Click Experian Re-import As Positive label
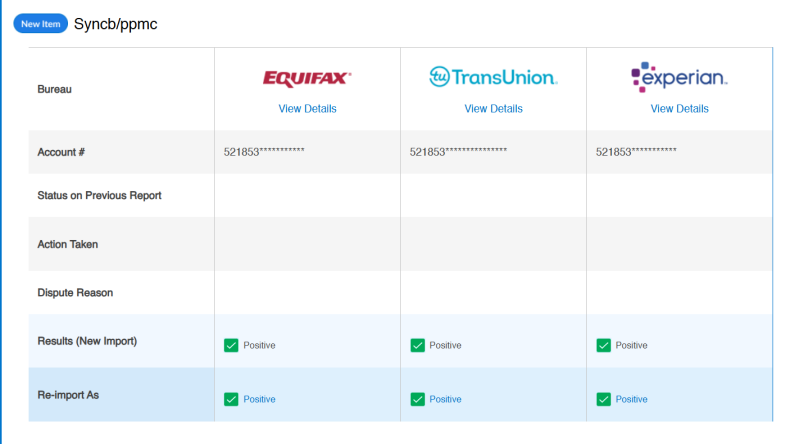 [x=631, y=399]
